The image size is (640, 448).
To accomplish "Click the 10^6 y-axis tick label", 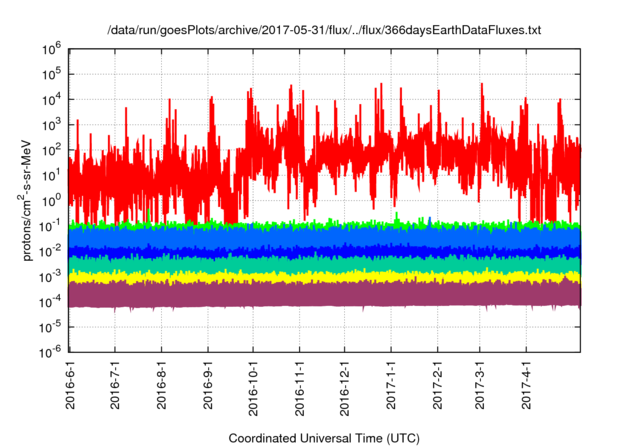I will (51, 49).
